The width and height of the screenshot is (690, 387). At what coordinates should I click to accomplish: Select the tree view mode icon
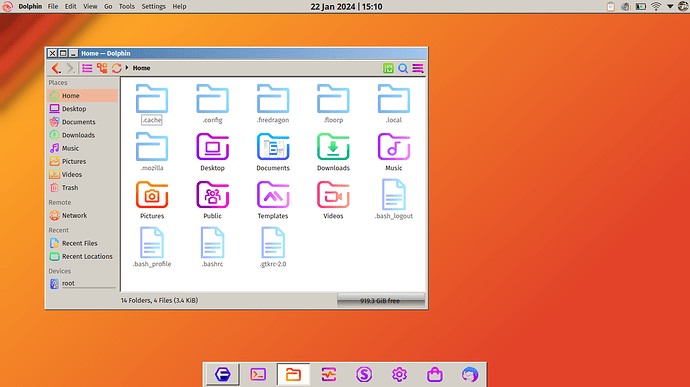coord(102,68)
